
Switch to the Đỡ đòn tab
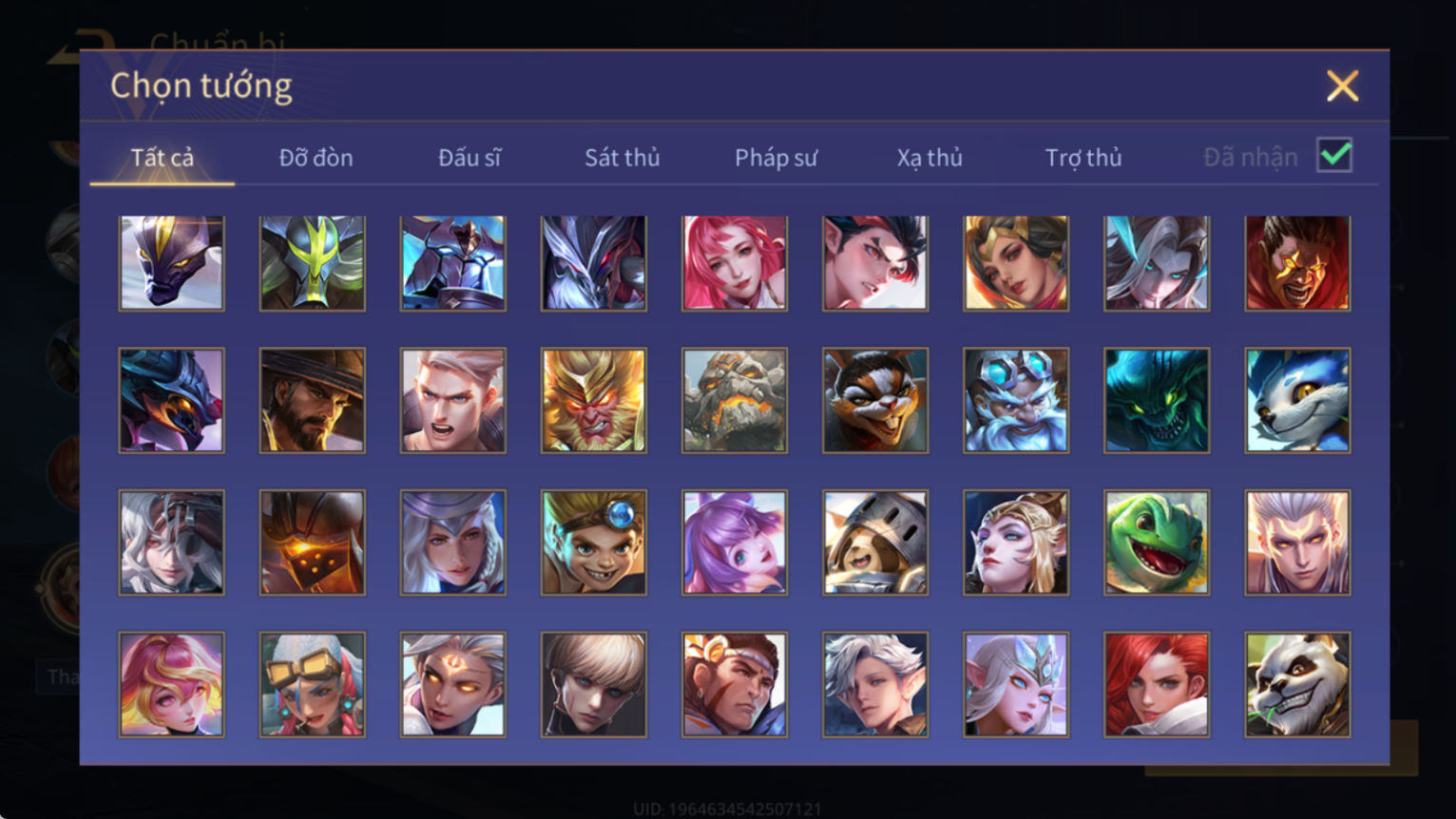coord(316,158)
